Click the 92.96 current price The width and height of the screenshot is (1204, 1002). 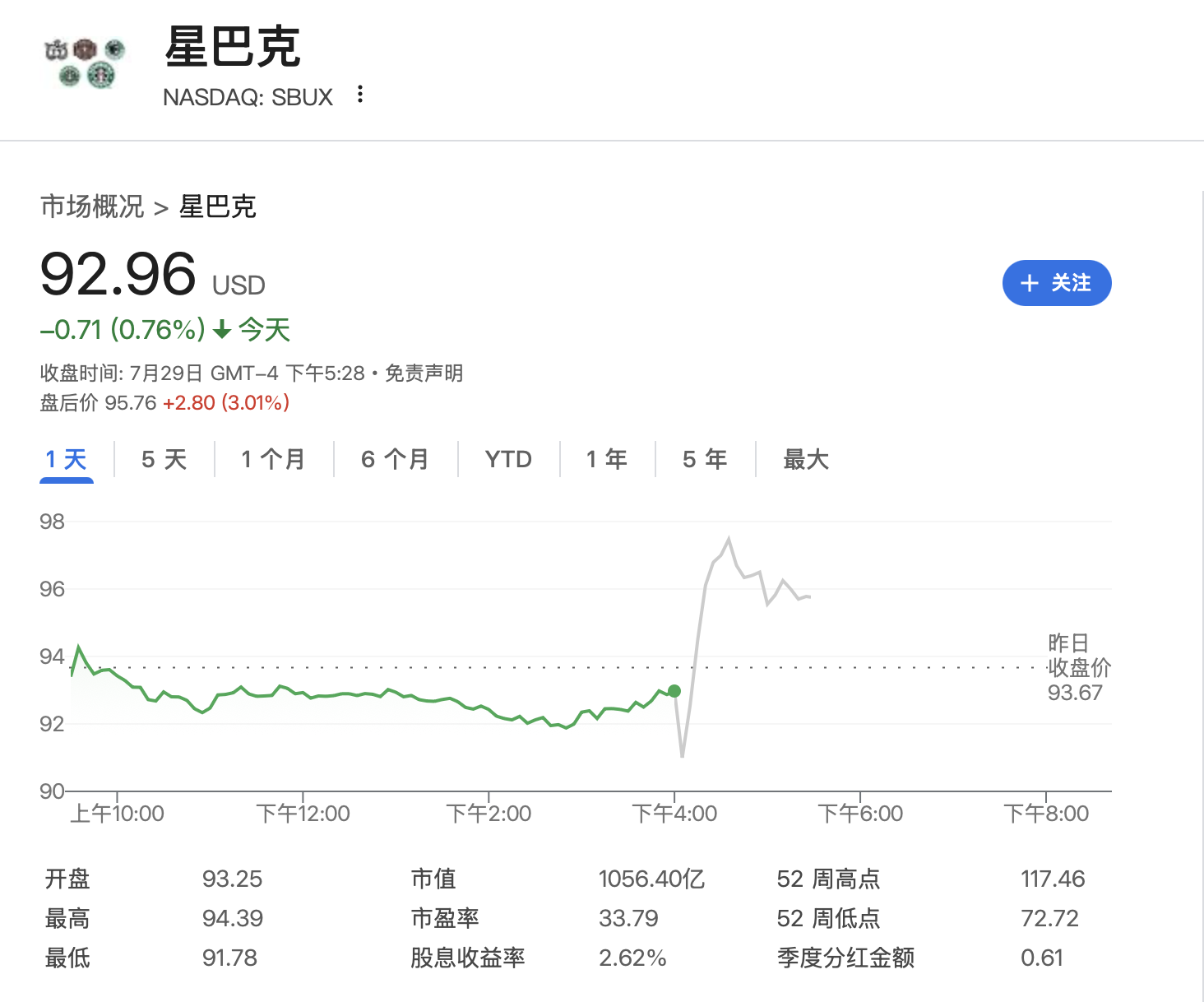[118, 274]
